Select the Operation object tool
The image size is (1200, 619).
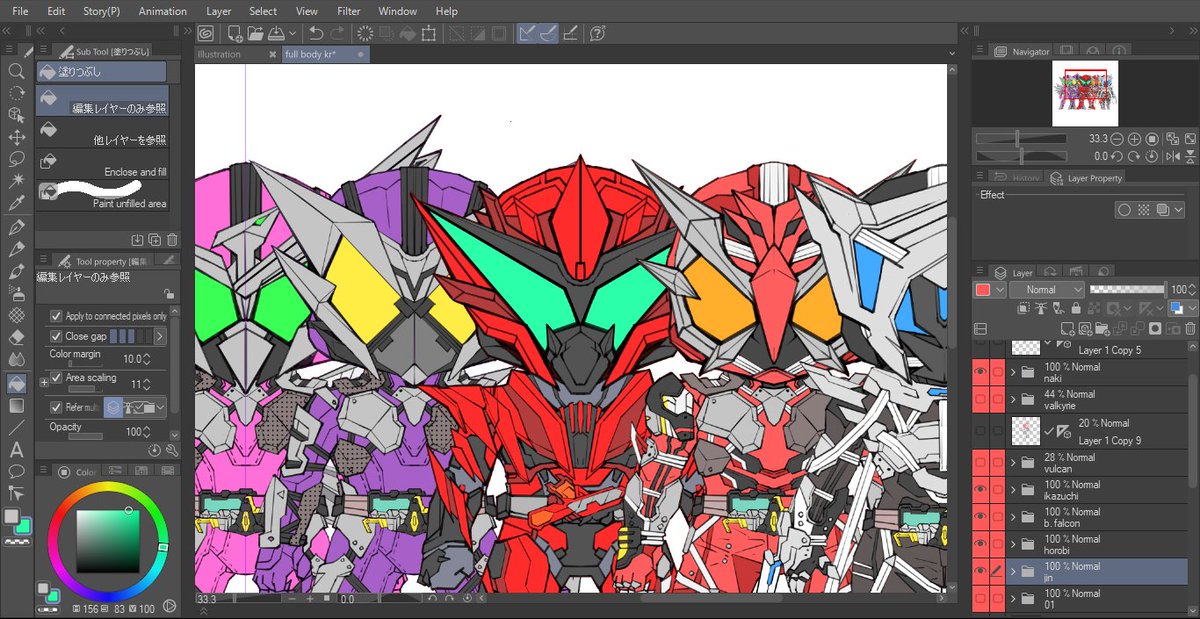click(17, 115)
